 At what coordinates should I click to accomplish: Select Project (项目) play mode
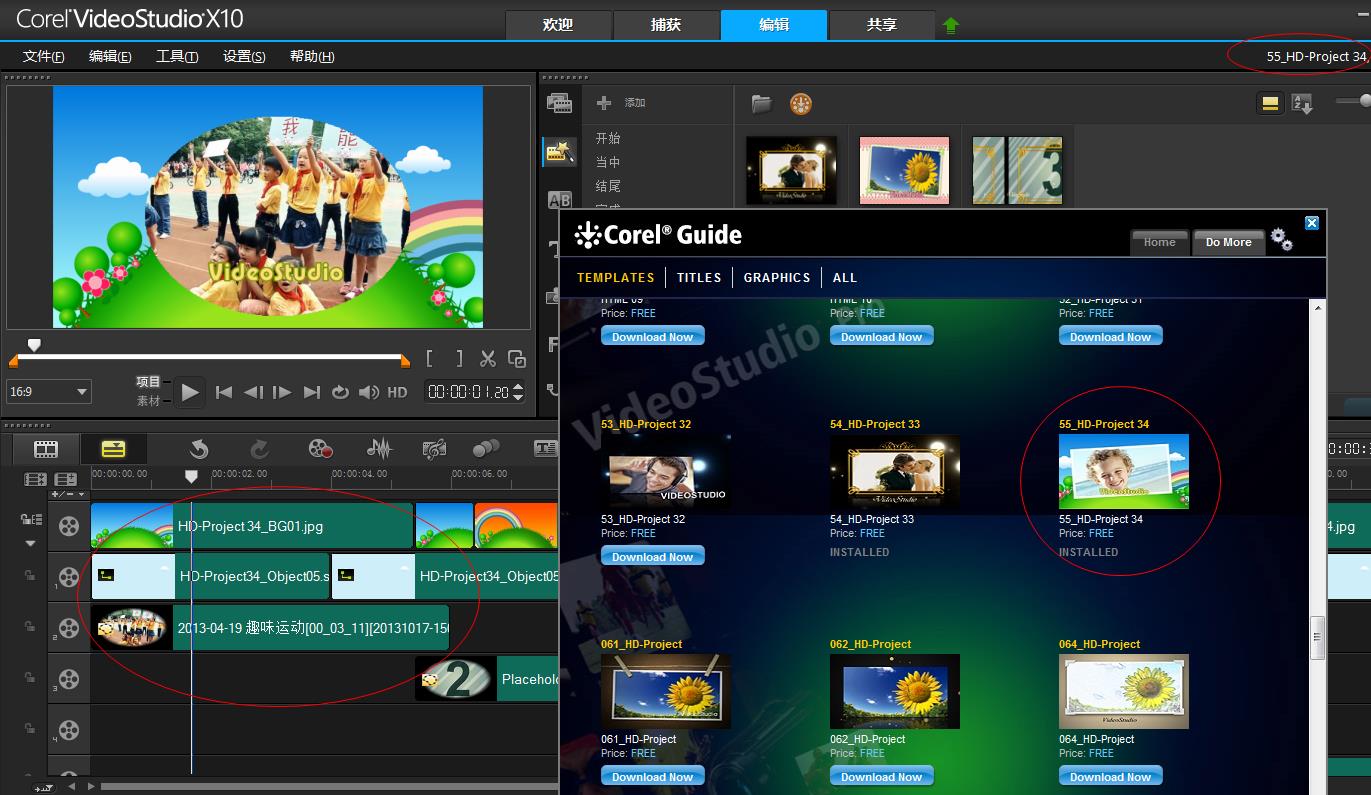pos(148,382)
